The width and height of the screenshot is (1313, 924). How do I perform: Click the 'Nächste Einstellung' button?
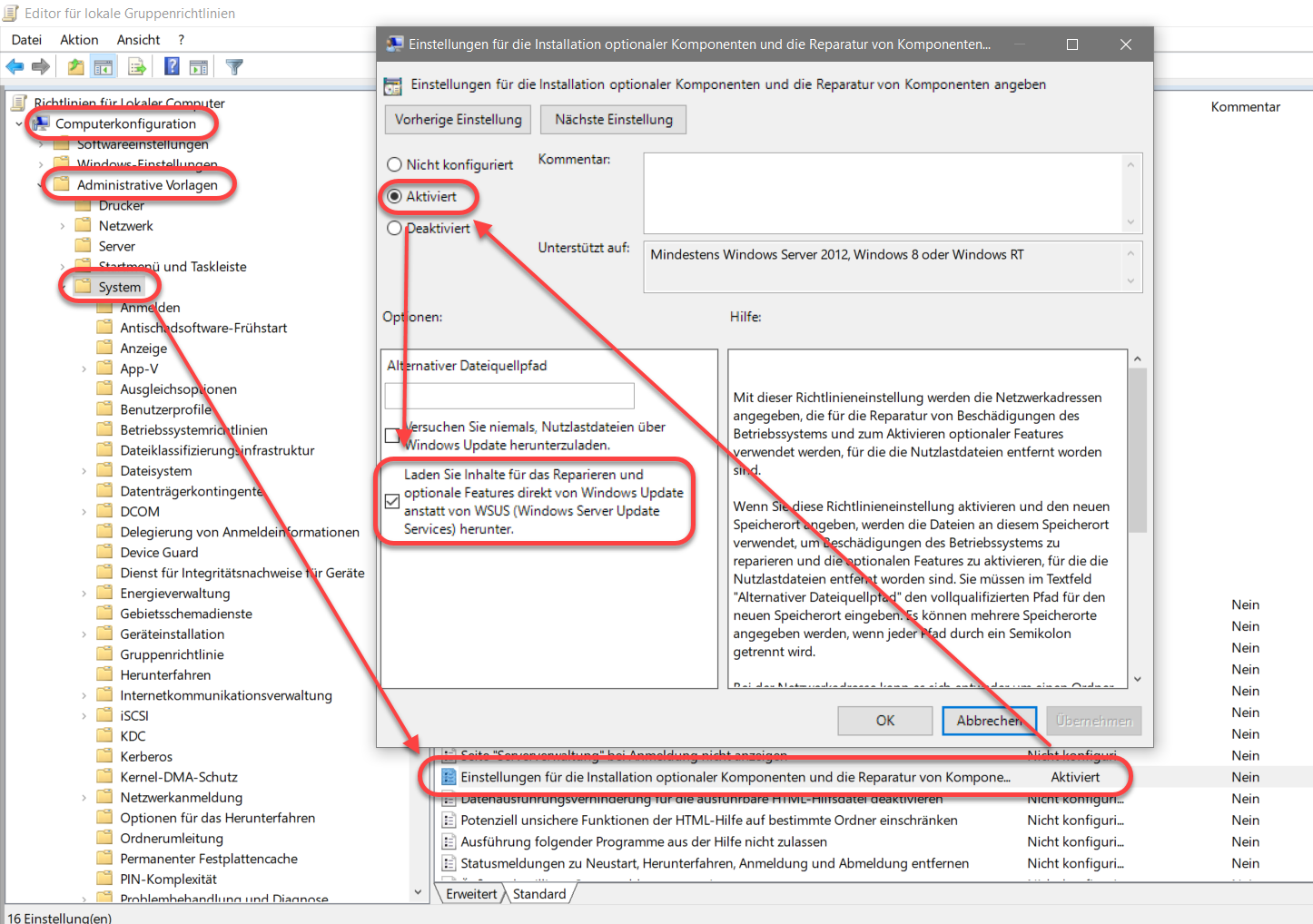614,120
